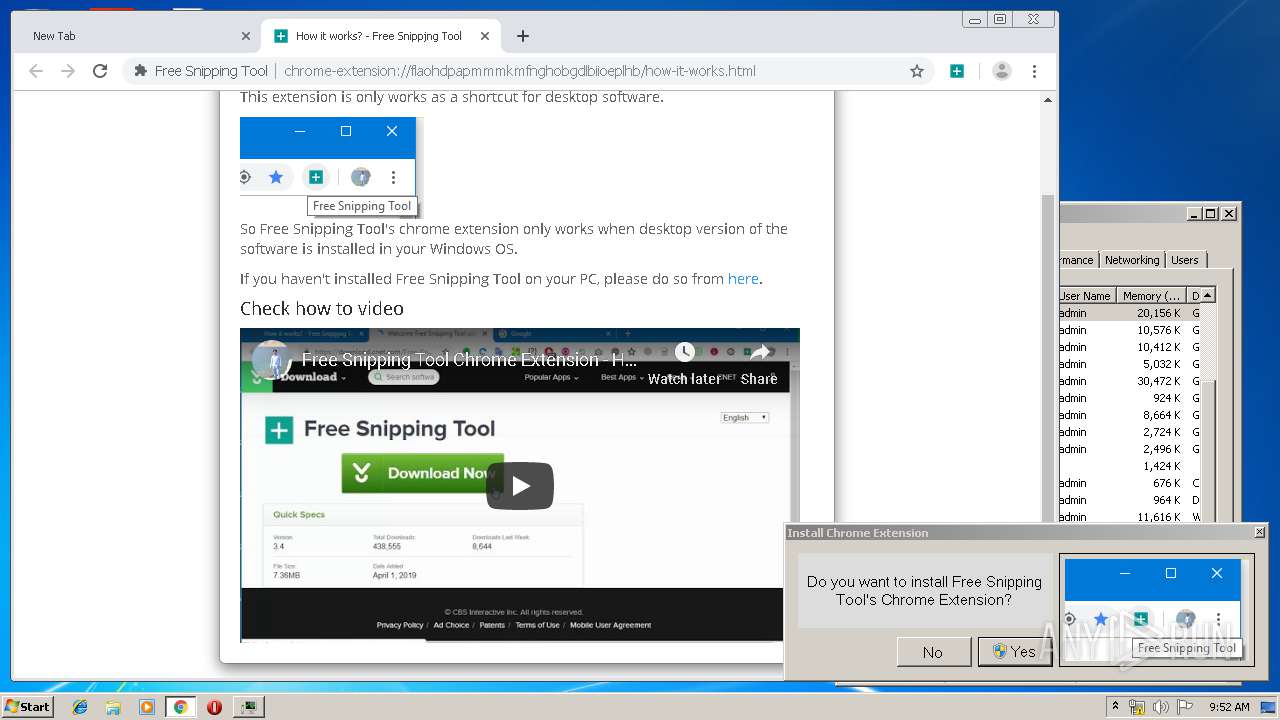Maximize the Task Manager window
The height and width of the screenshot is (720, 1280).
(x=1210, y=213)
